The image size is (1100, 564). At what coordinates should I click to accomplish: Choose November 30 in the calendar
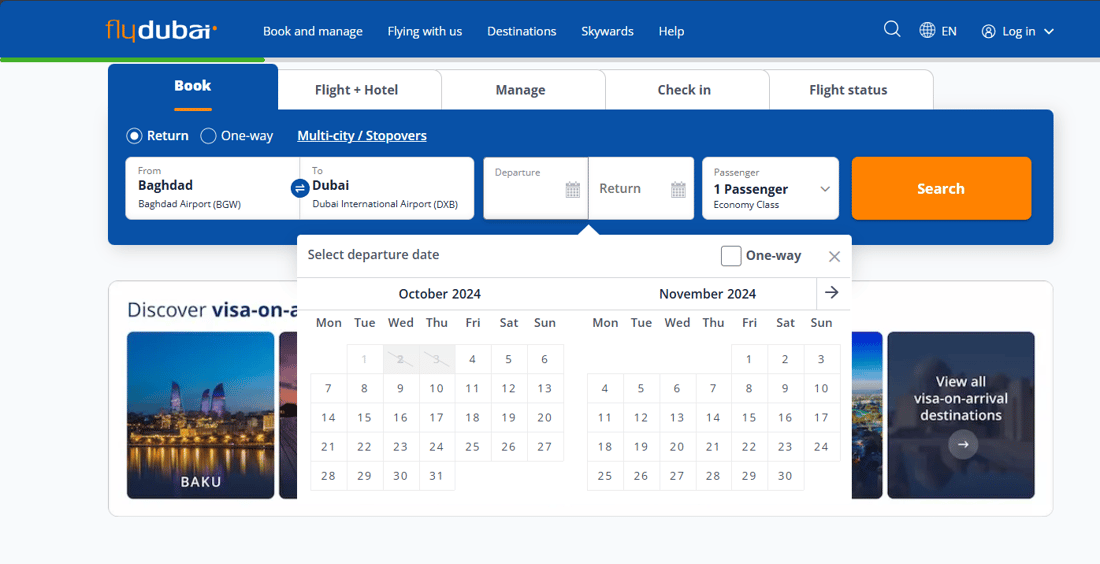click(x=785, y=476)
